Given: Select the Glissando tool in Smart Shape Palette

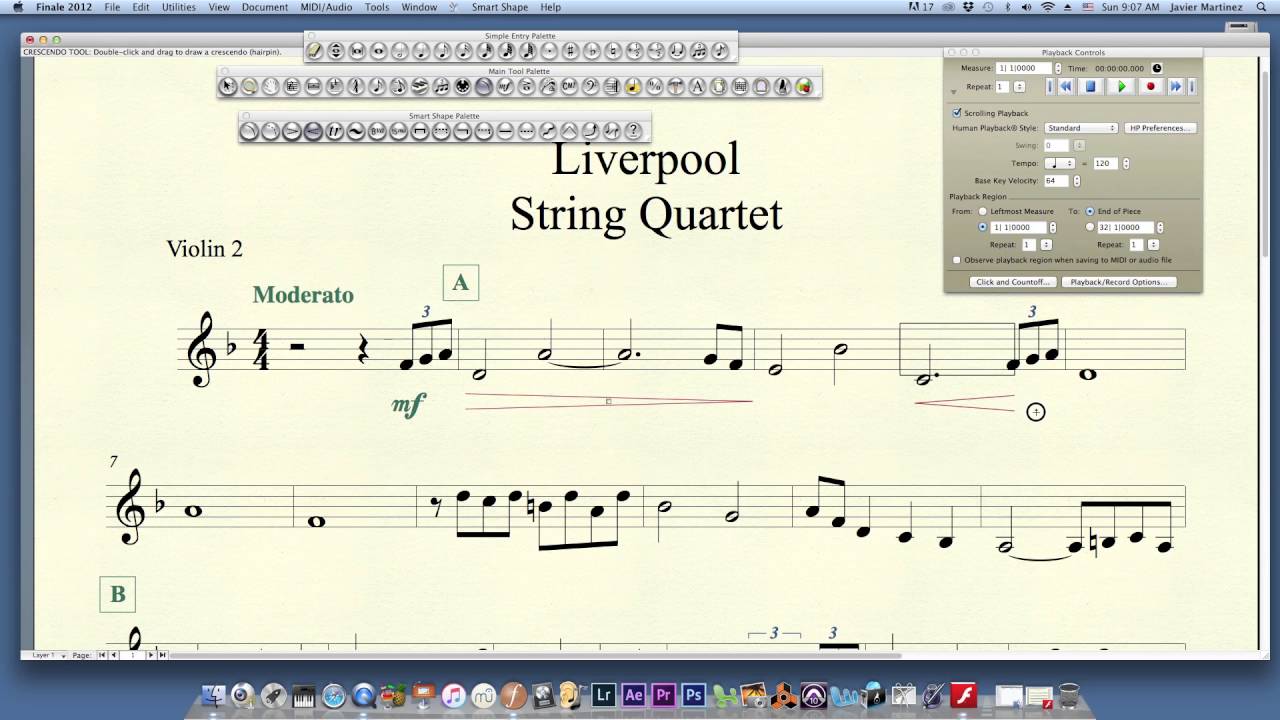Looking at the screenshot, I should pos(549,131).
